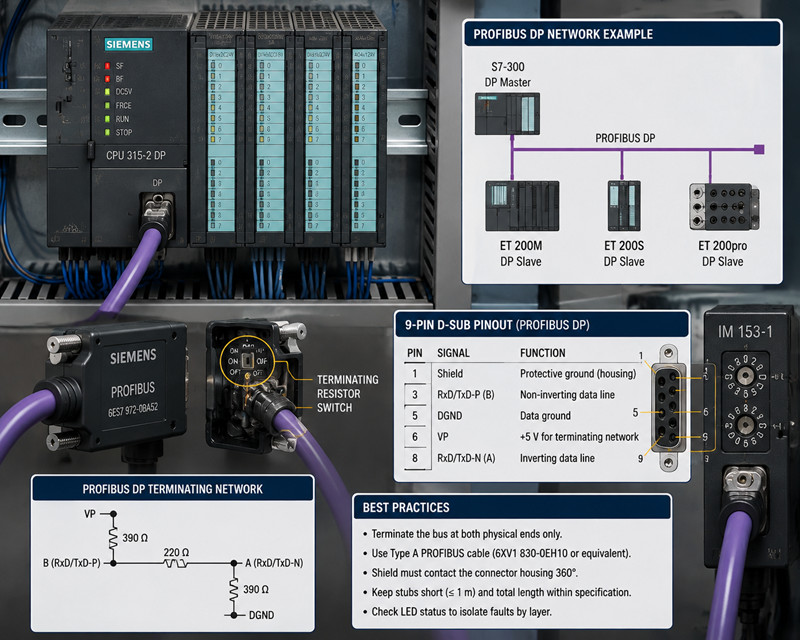Click 'Use Type A PROFIBUS cable' bullet

pyautogui.click(x=497, y=553)
